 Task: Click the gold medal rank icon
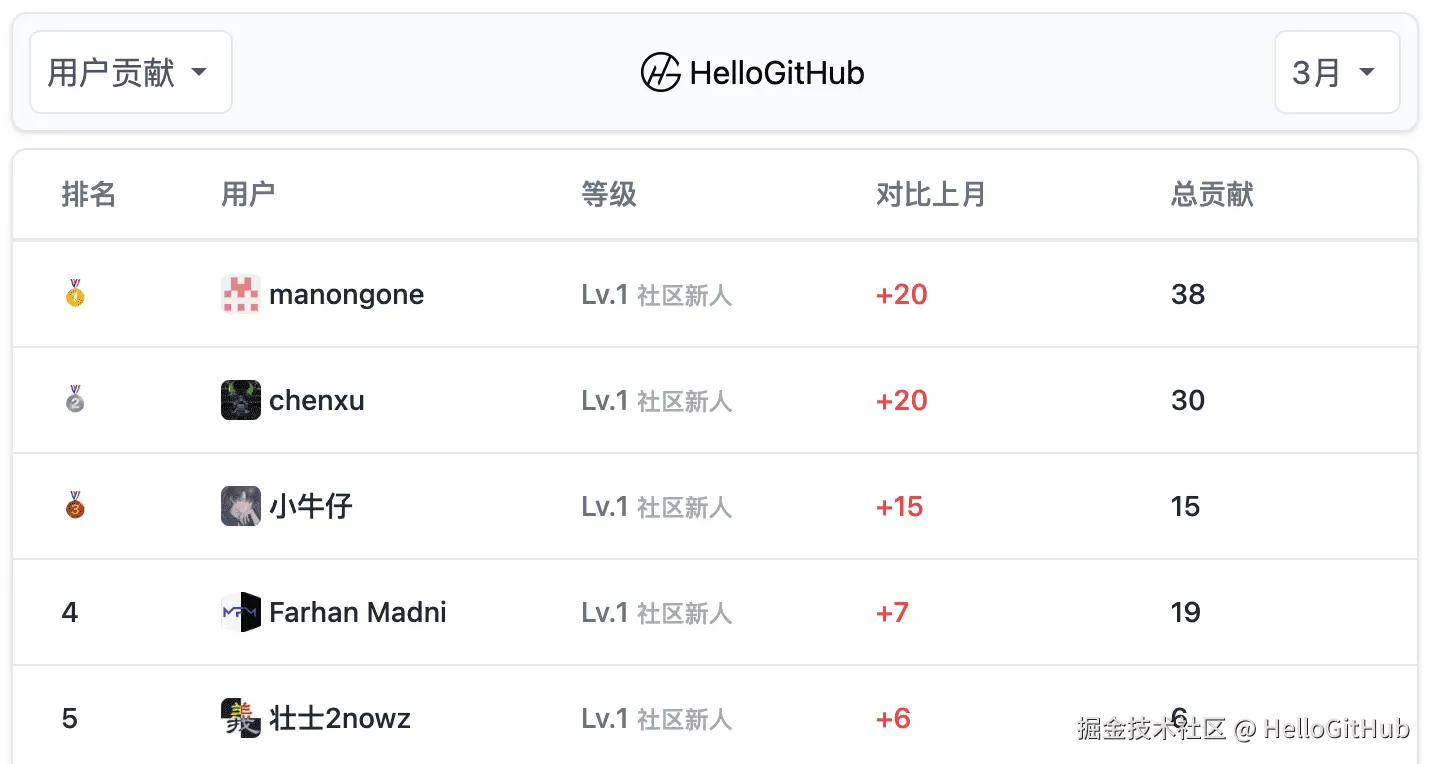[x=75, y=294]
